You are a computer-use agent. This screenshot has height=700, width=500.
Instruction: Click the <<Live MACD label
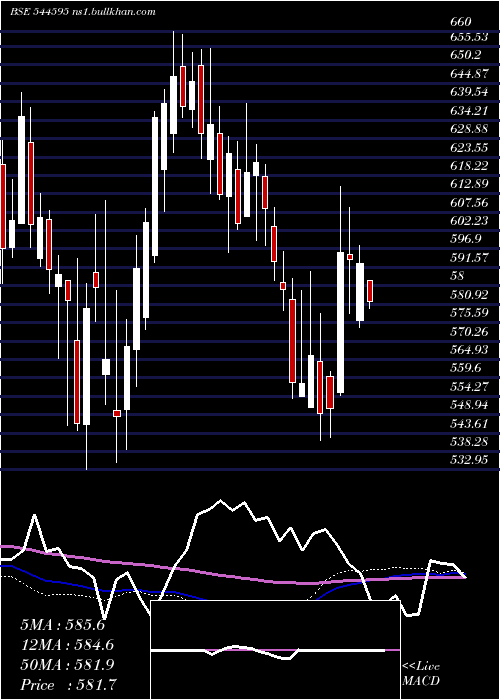(421, 673)
